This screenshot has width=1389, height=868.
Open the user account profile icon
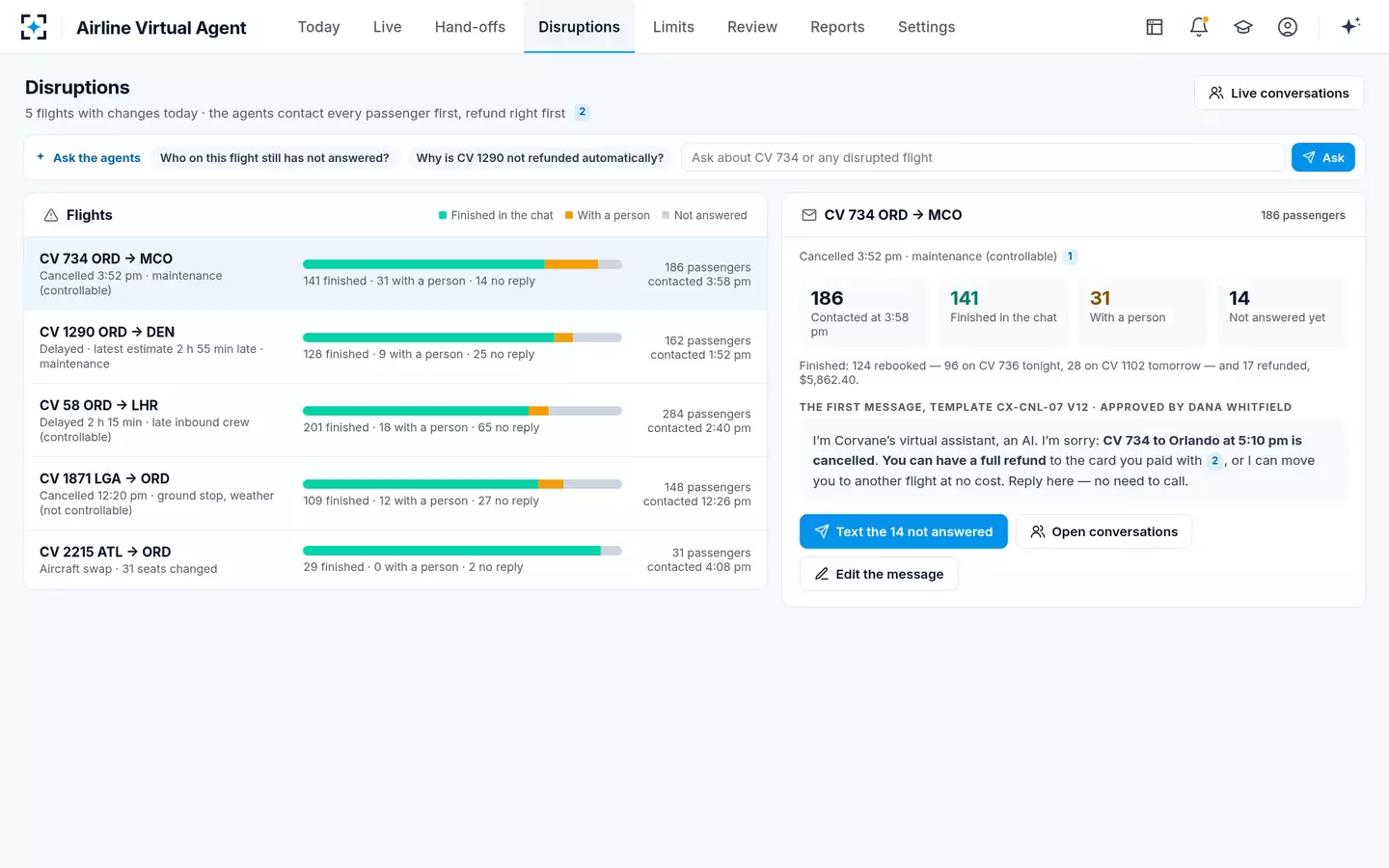coord(1288,27)
